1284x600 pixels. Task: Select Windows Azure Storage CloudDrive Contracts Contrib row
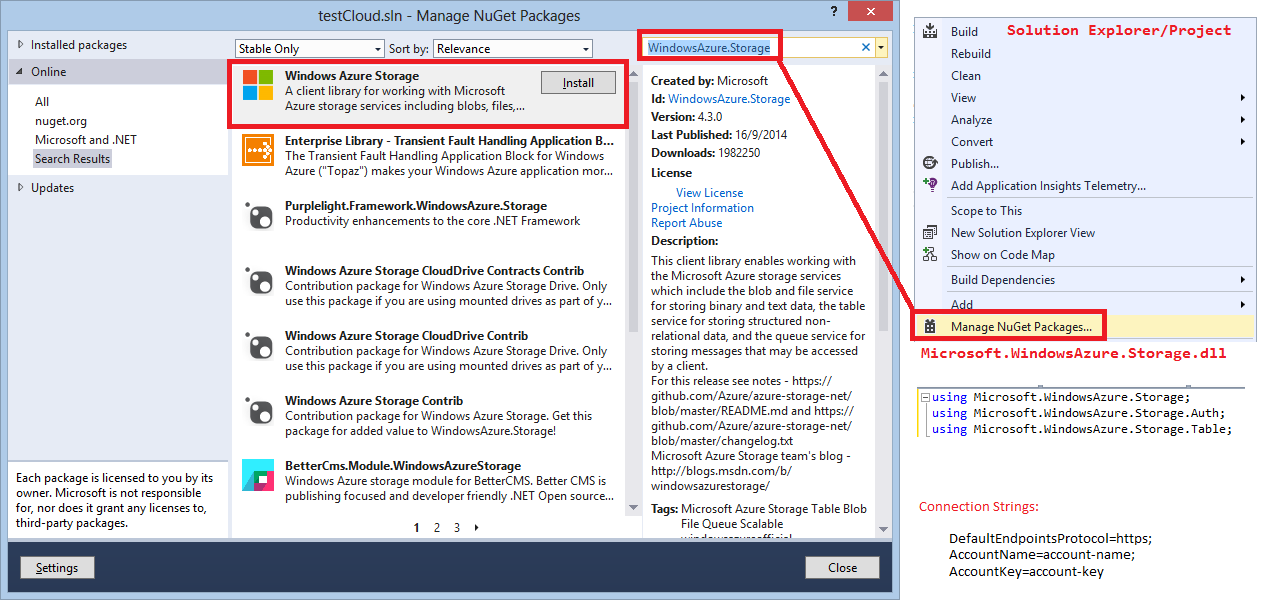431,286
